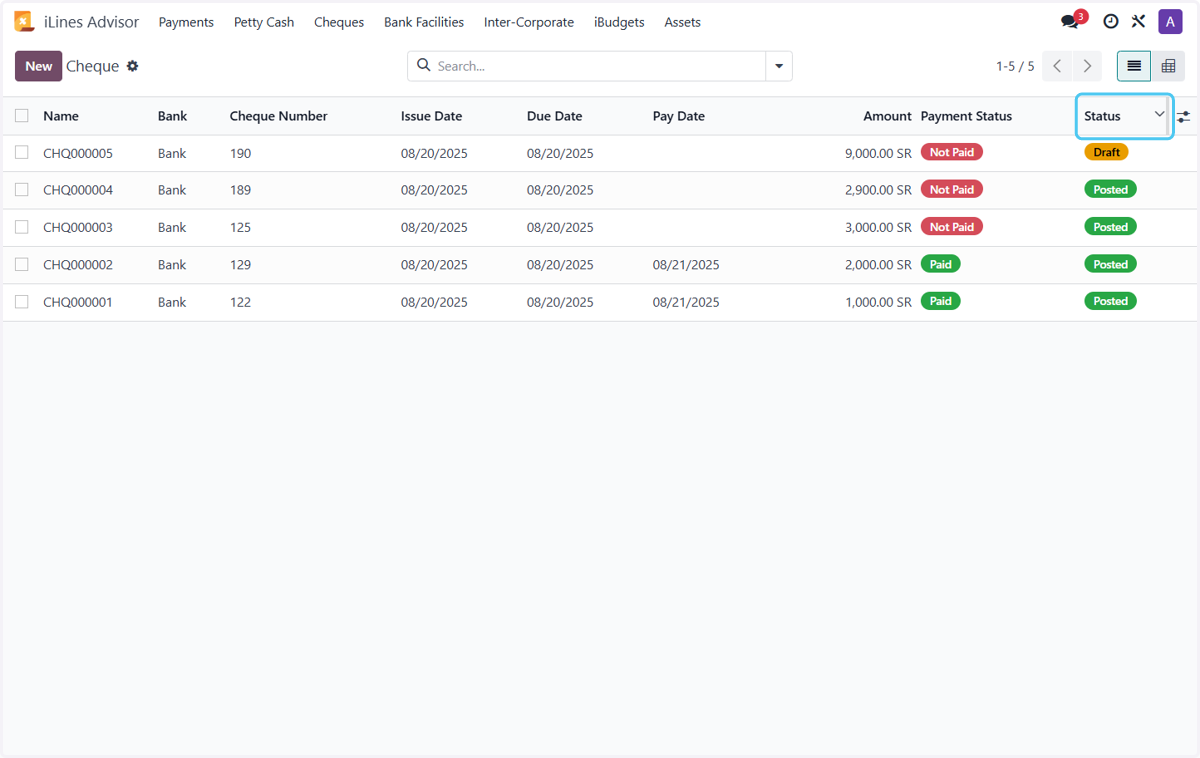1200x758 pixels.
Task: Open the conversations messages icon
Action: click(1071, 22)
